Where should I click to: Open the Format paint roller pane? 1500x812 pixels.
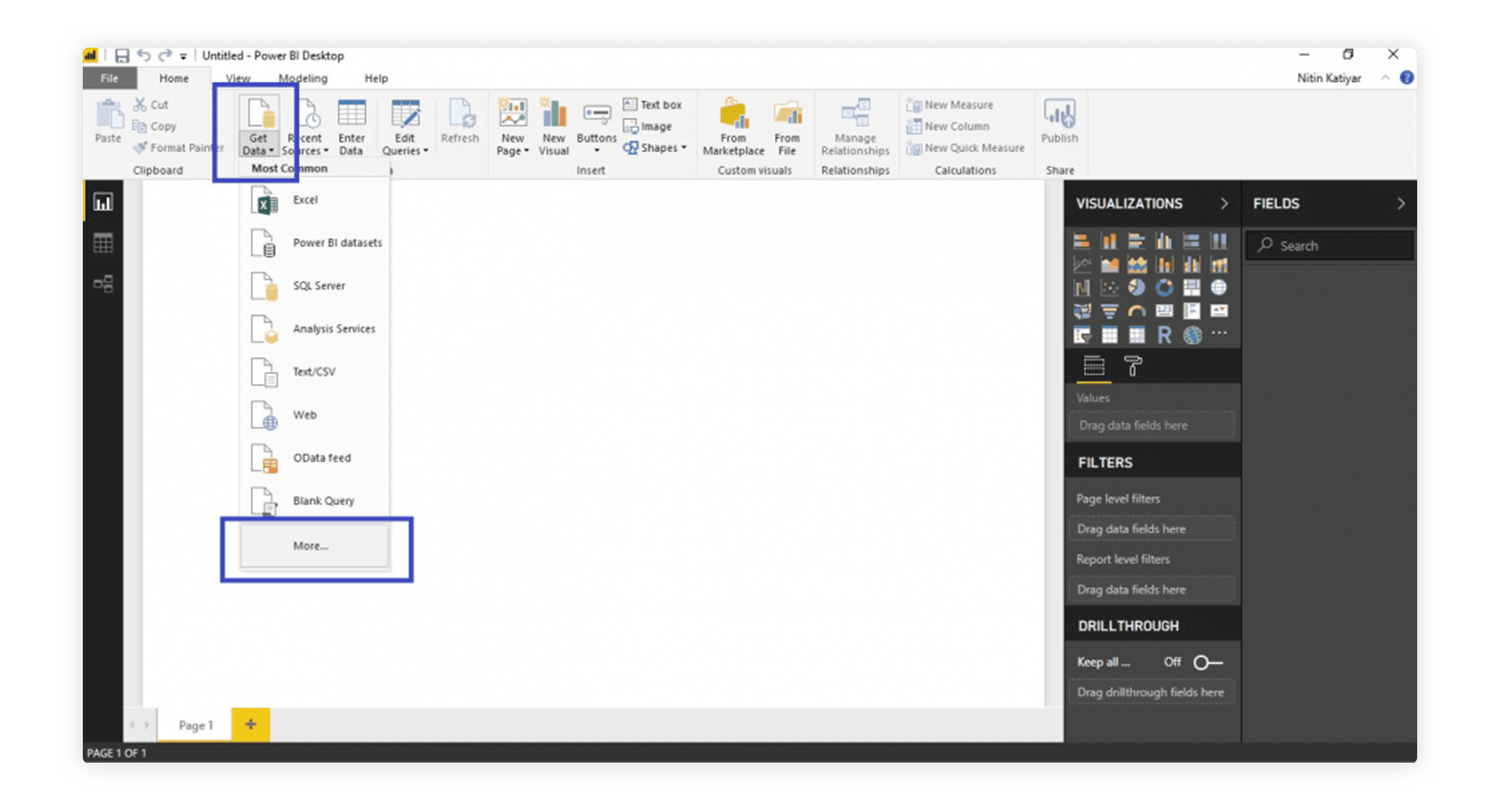[x=1133, y=365]
